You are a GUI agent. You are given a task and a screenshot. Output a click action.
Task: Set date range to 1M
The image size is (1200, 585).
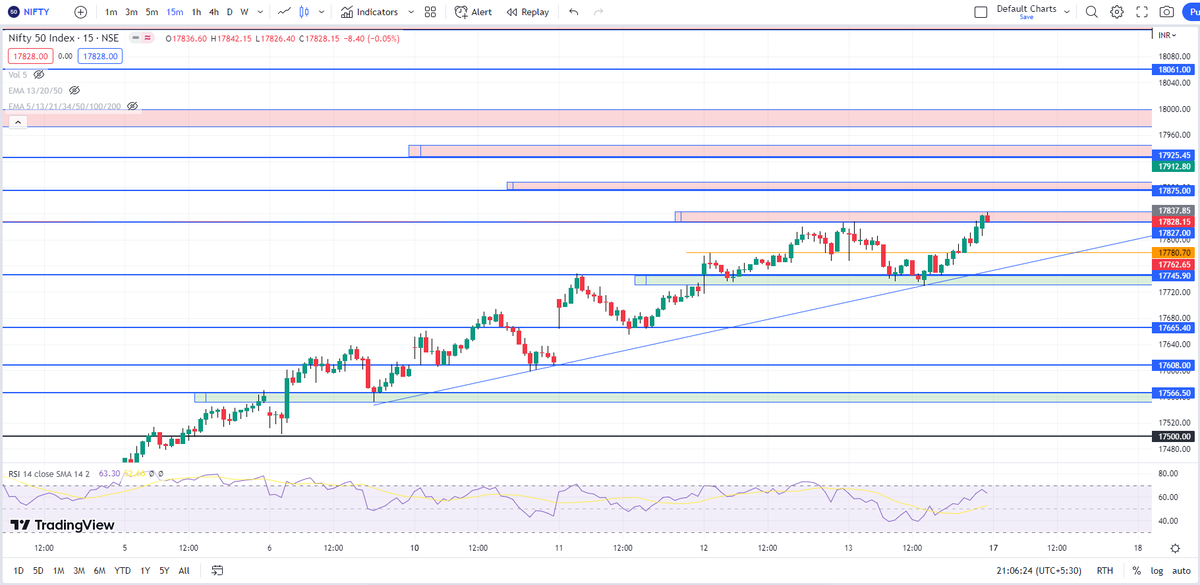(59, 571)
